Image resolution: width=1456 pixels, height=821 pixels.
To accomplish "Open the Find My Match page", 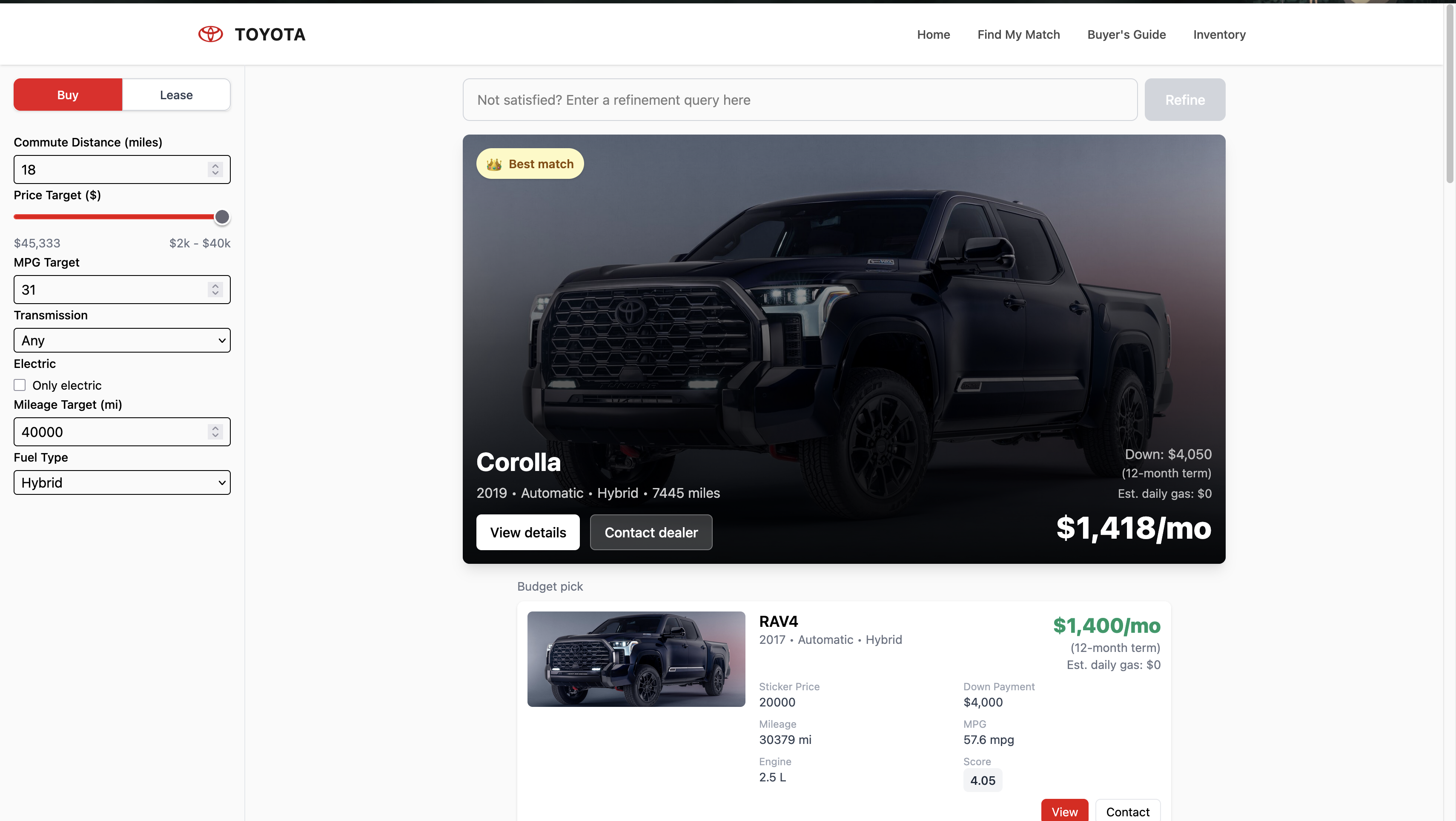I will 1018,34.
